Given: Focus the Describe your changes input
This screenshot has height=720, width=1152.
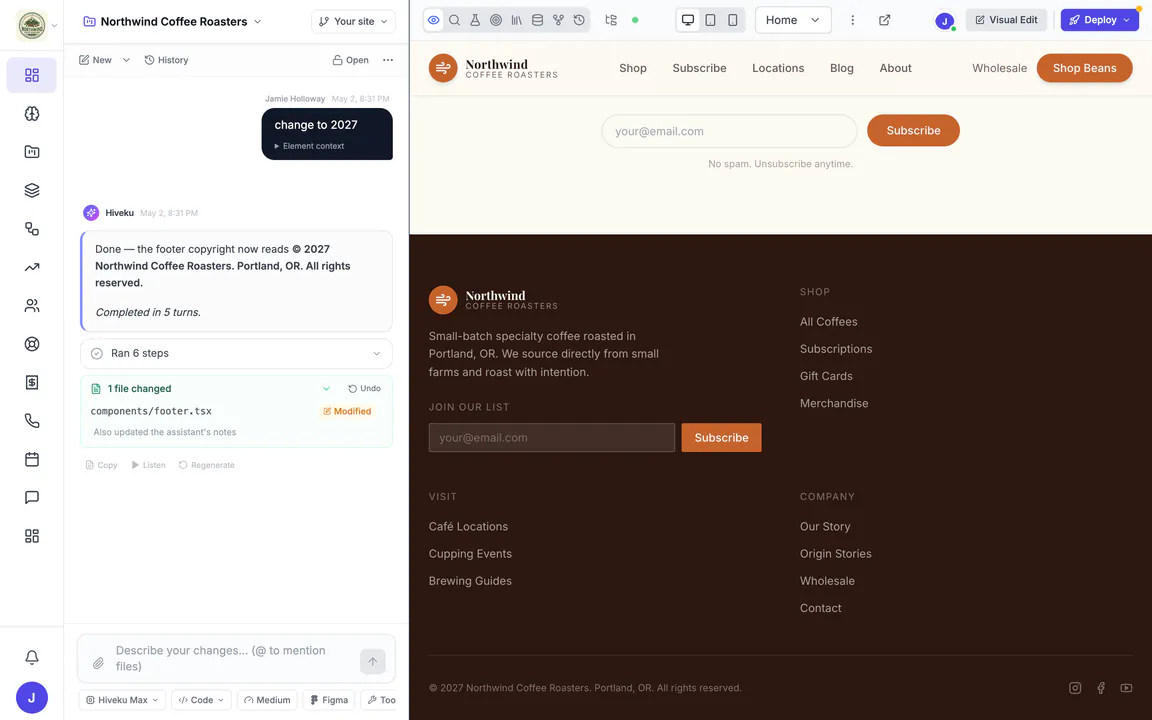Looking at the screenshot, I should tap(231, 658).
